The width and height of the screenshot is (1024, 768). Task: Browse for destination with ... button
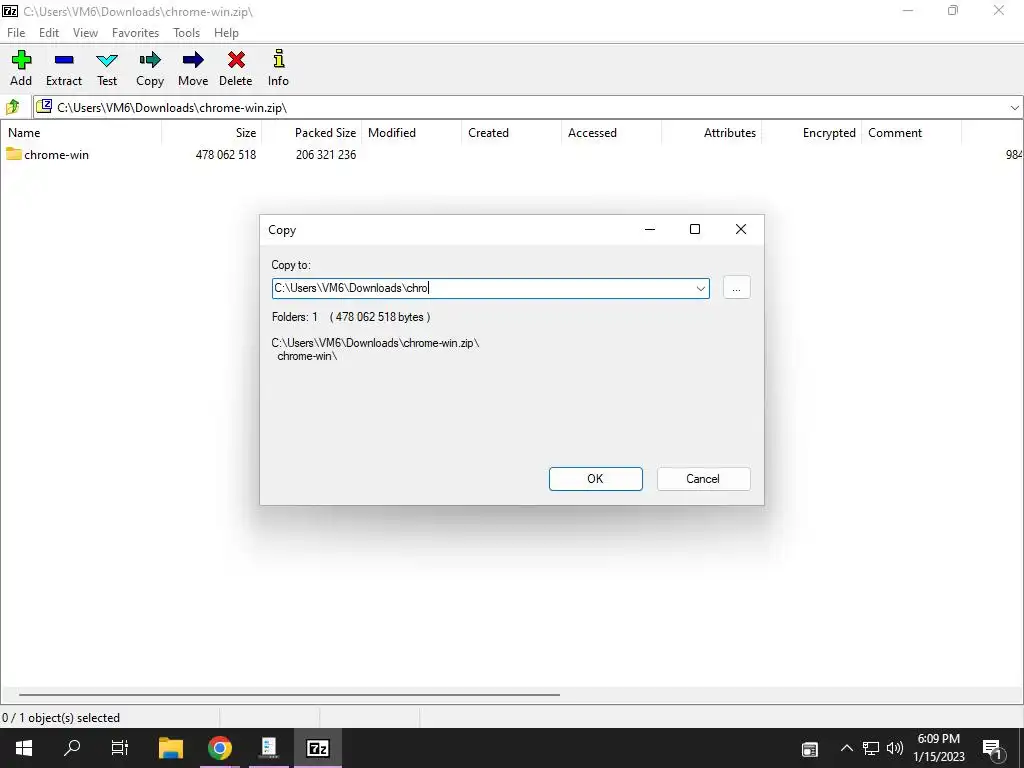point(737,288)
